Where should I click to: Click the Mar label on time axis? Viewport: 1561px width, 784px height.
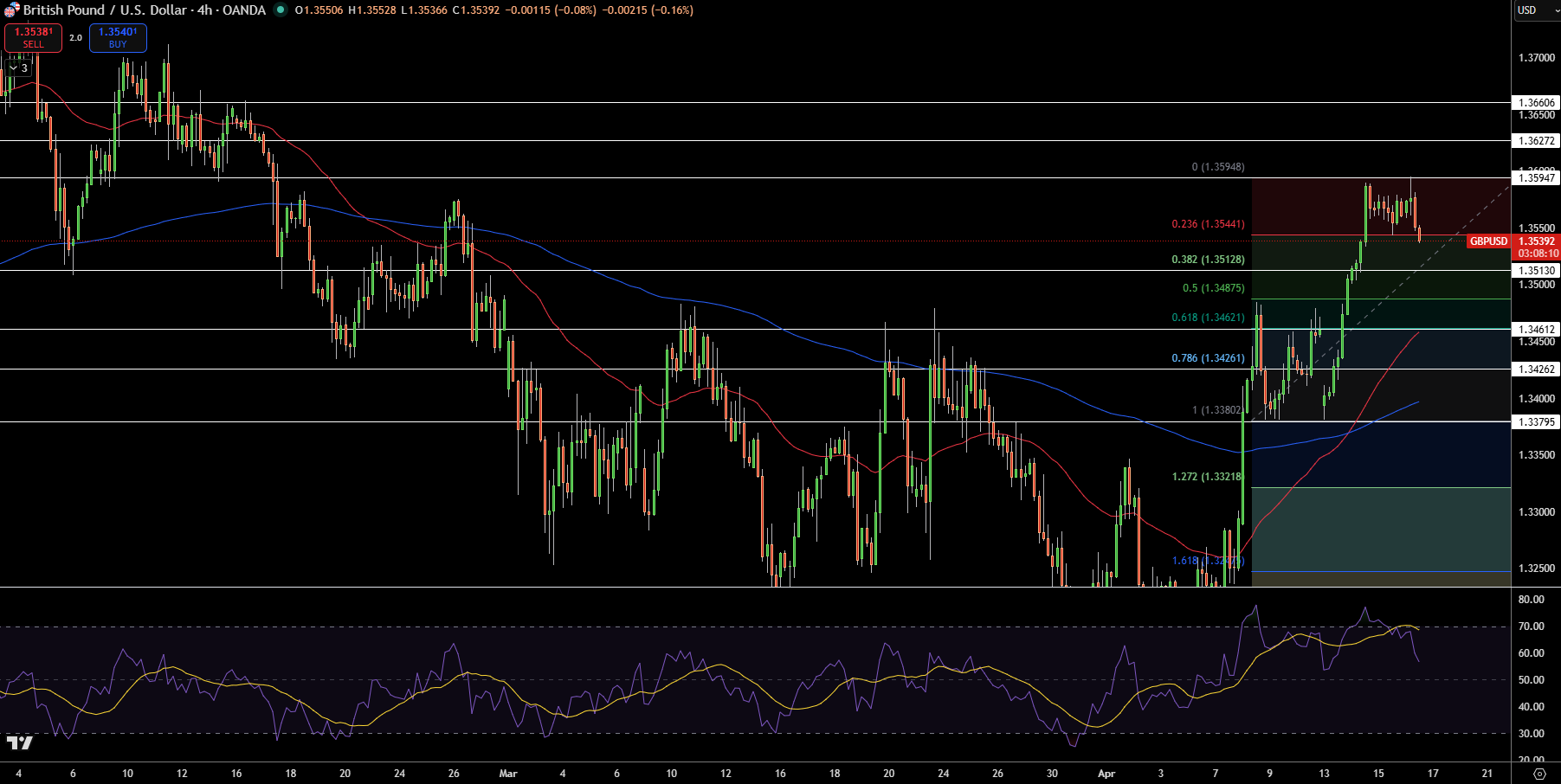coord(508,774)
